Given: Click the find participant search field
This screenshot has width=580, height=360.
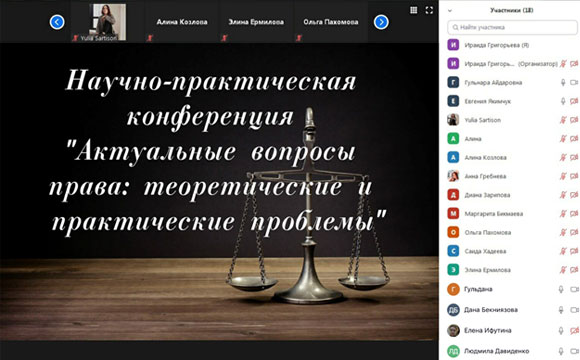Looking at the screenshot, I should pos(512,27).
